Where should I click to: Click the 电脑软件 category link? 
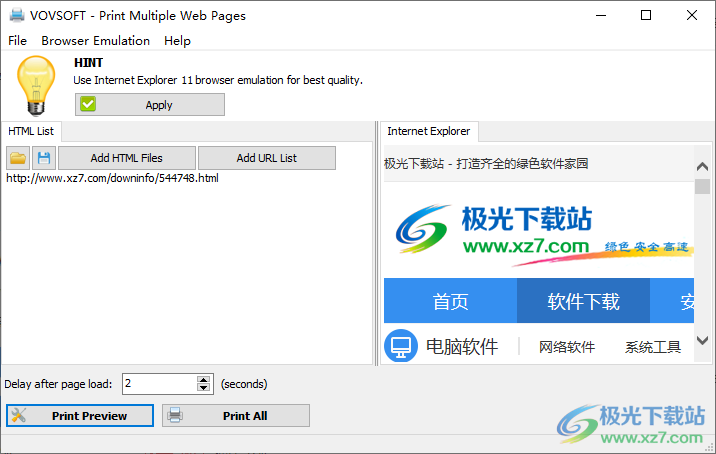[x=462, y=347]
